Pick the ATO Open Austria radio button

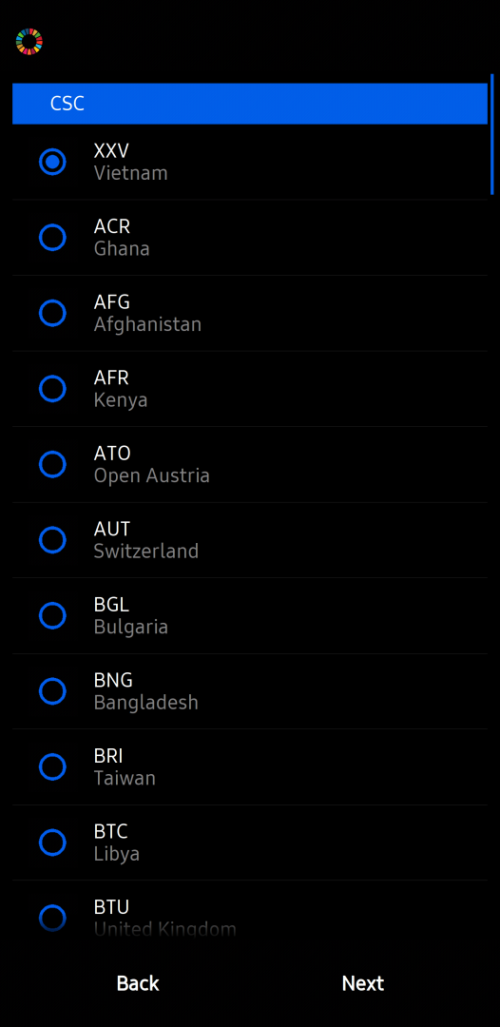point(52,464)
